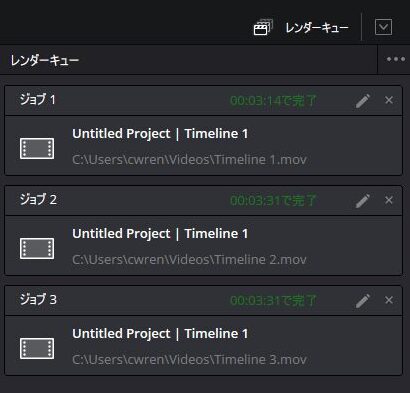The height and width of the screenshot is (393, 410).
Task: Edit ジョブ 3 with the pencil icon
Action: click(x=363, y=301)
